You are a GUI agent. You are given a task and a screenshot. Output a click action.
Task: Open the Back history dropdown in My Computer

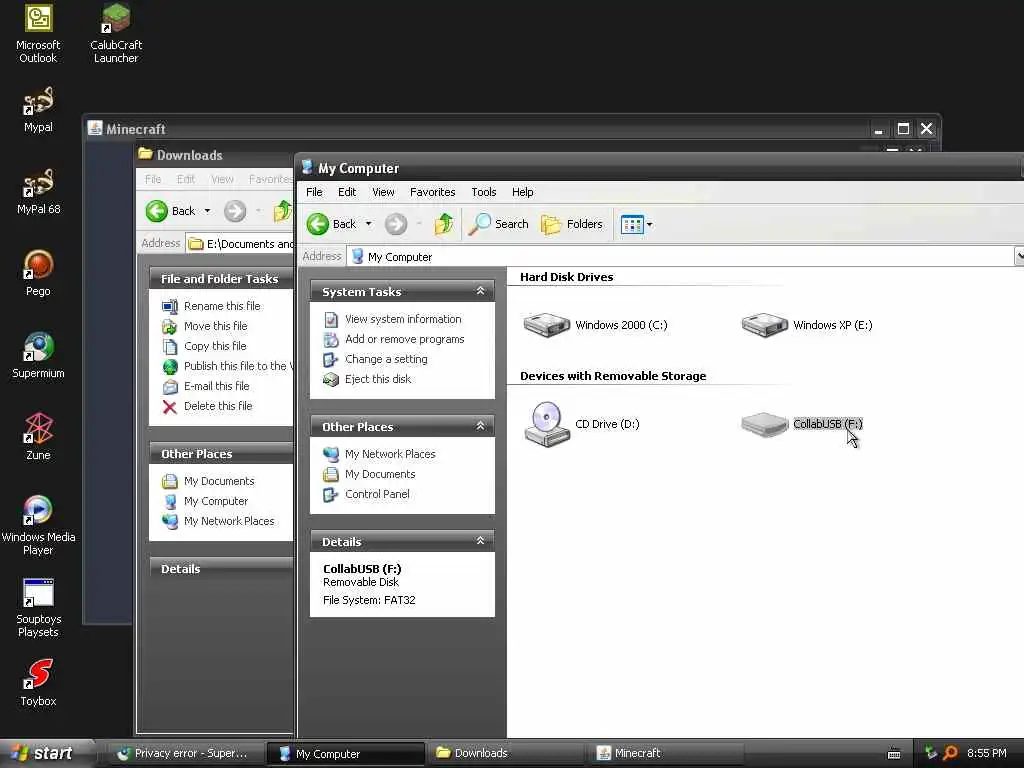368,224
